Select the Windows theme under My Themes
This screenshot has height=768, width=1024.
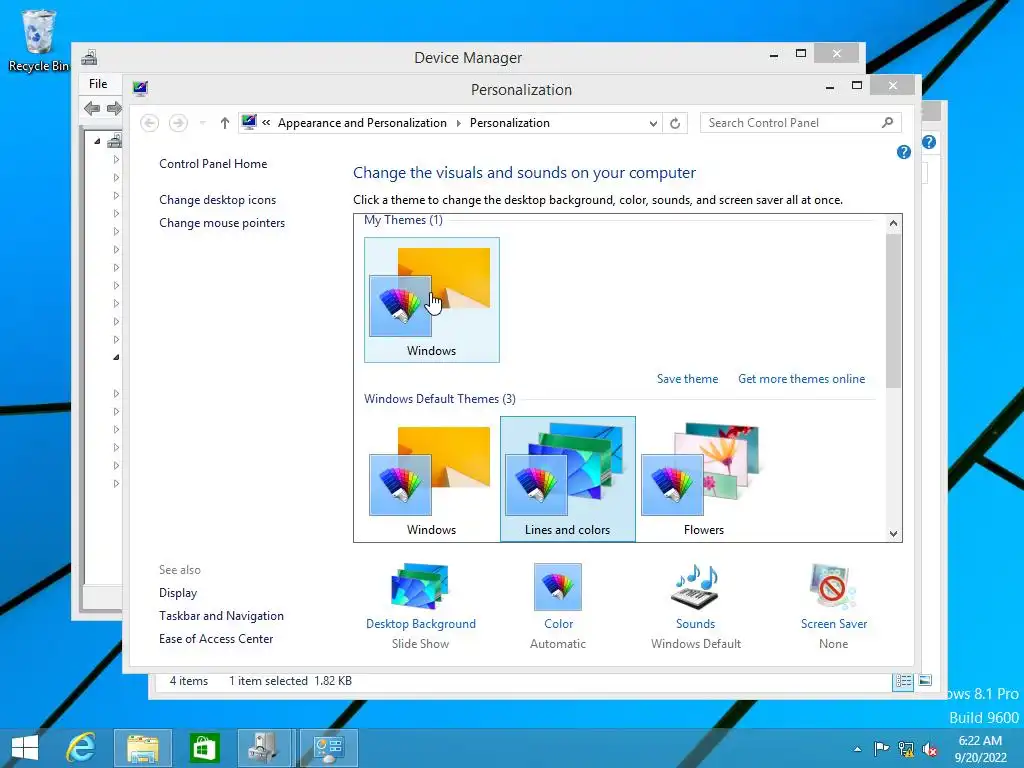[432, 300]
